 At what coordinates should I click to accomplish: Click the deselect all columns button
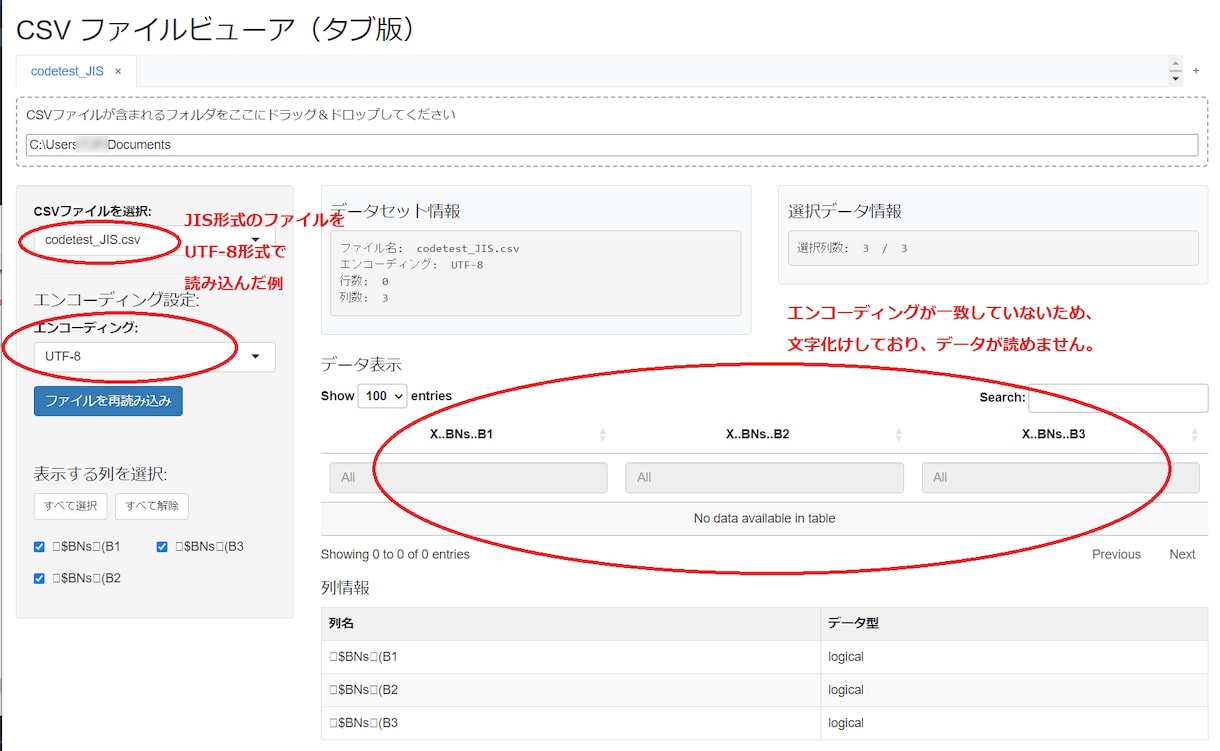pyautogui.click(x=152, y=506)
